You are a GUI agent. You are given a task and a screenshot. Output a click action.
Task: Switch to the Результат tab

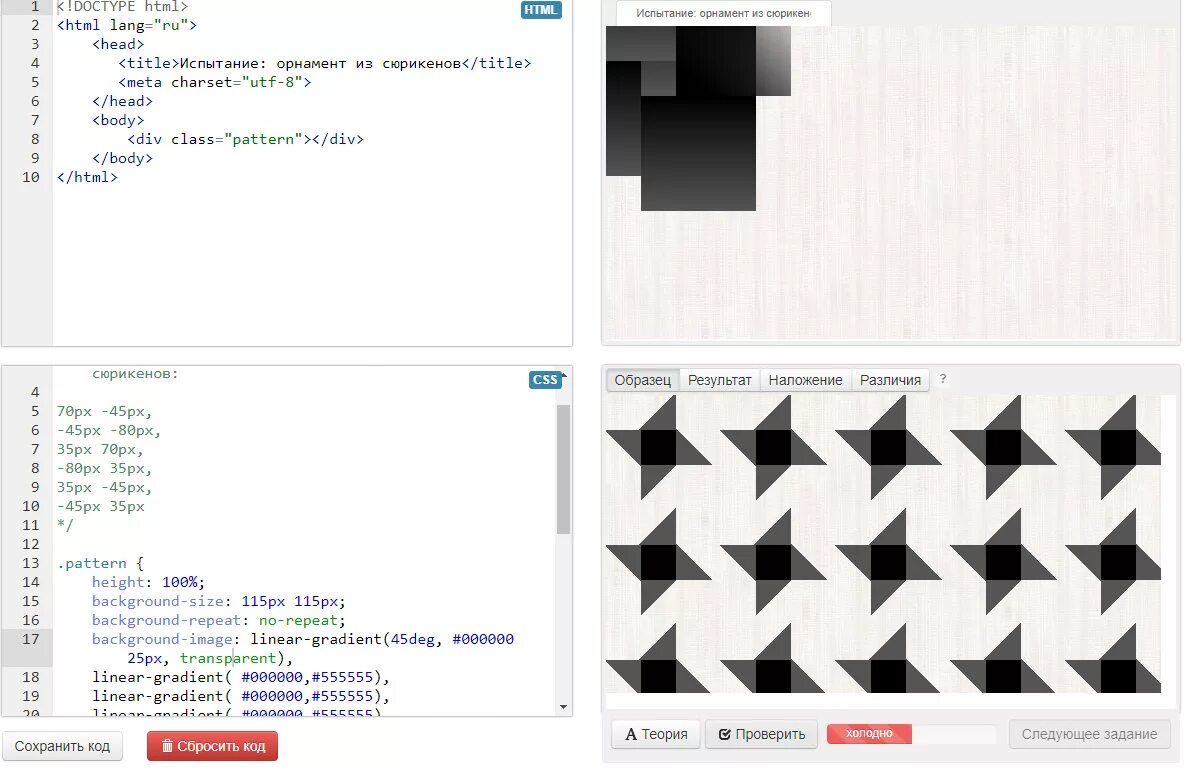pyautogui.click(x=719, y=380)
